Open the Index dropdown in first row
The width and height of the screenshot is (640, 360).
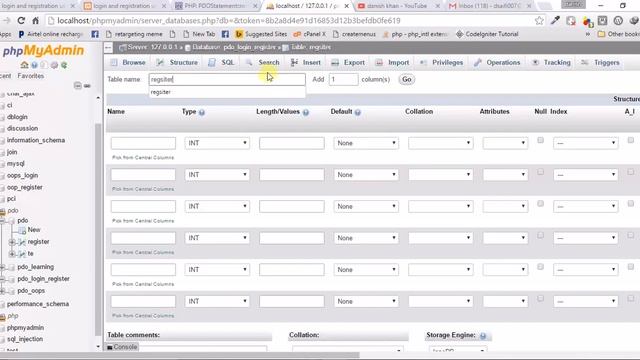point(585,143)
